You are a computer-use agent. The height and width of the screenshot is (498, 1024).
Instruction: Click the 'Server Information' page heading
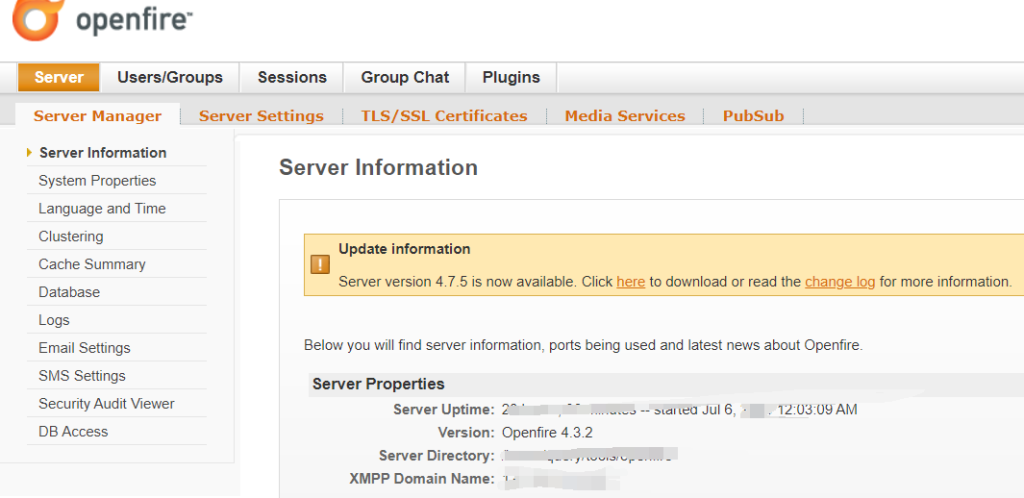(x=378, y=168)
